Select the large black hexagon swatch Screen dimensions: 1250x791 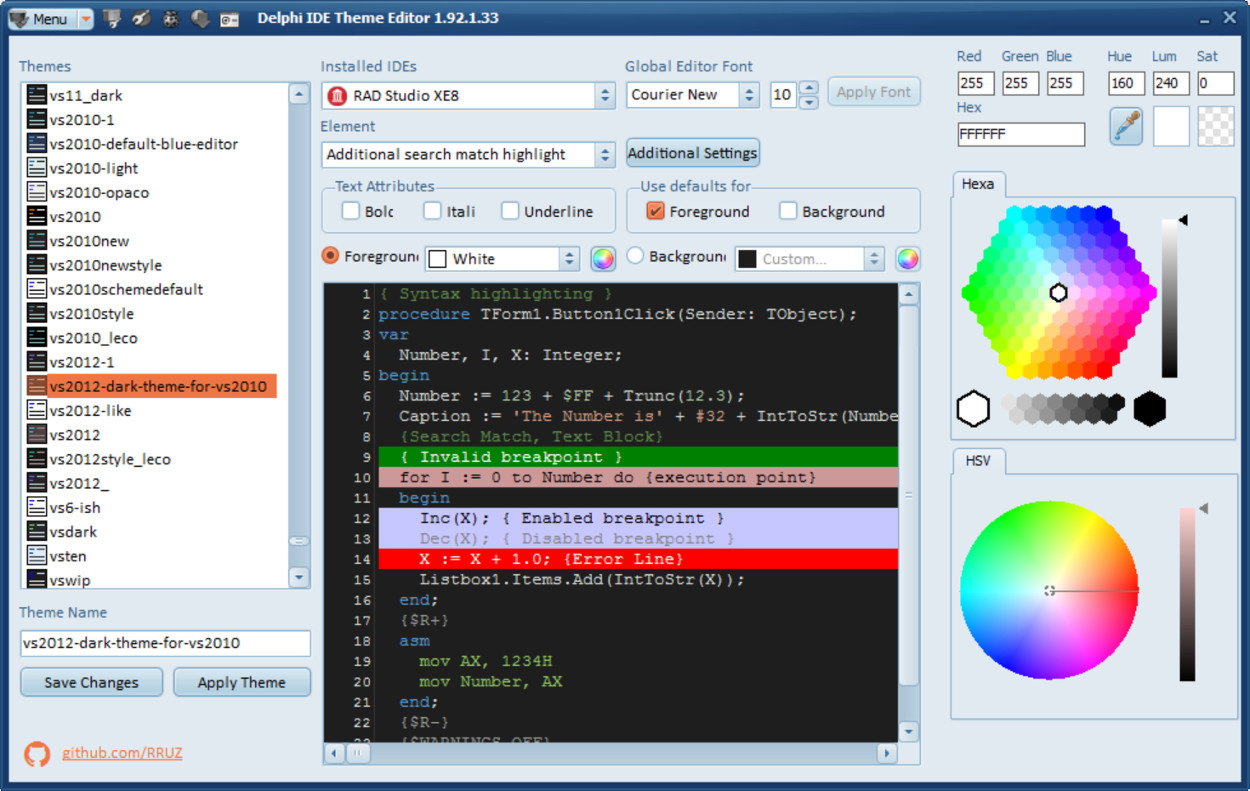pyautogui.click(x=1150, y=409)
